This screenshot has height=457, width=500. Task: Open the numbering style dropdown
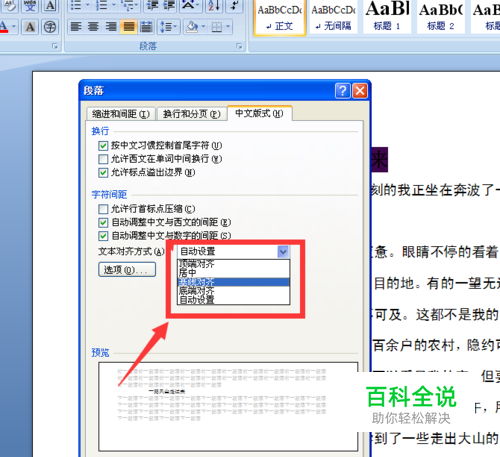click(x=113, y=6)
